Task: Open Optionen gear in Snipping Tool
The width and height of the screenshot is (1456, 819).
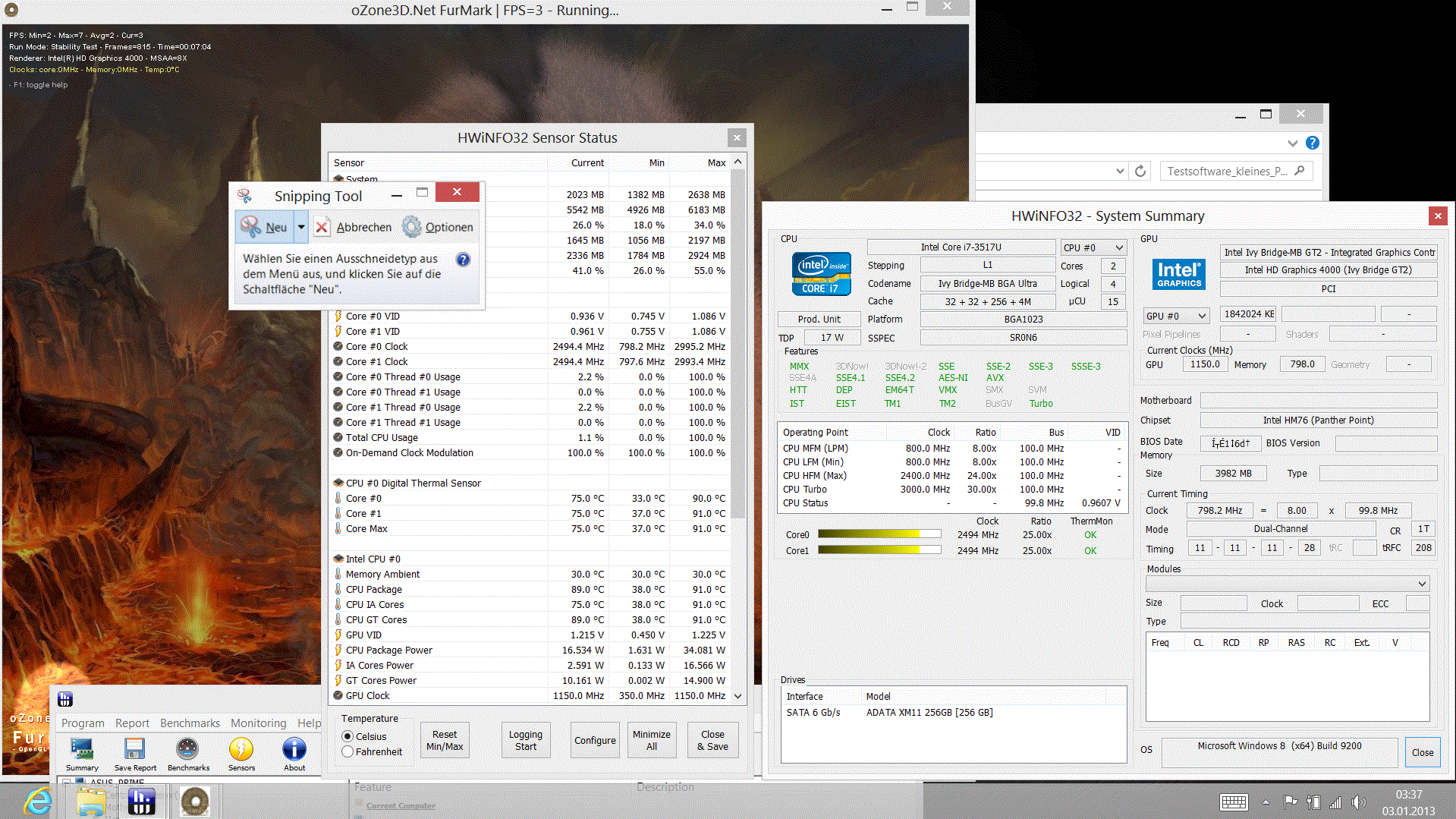Action: 411,226
